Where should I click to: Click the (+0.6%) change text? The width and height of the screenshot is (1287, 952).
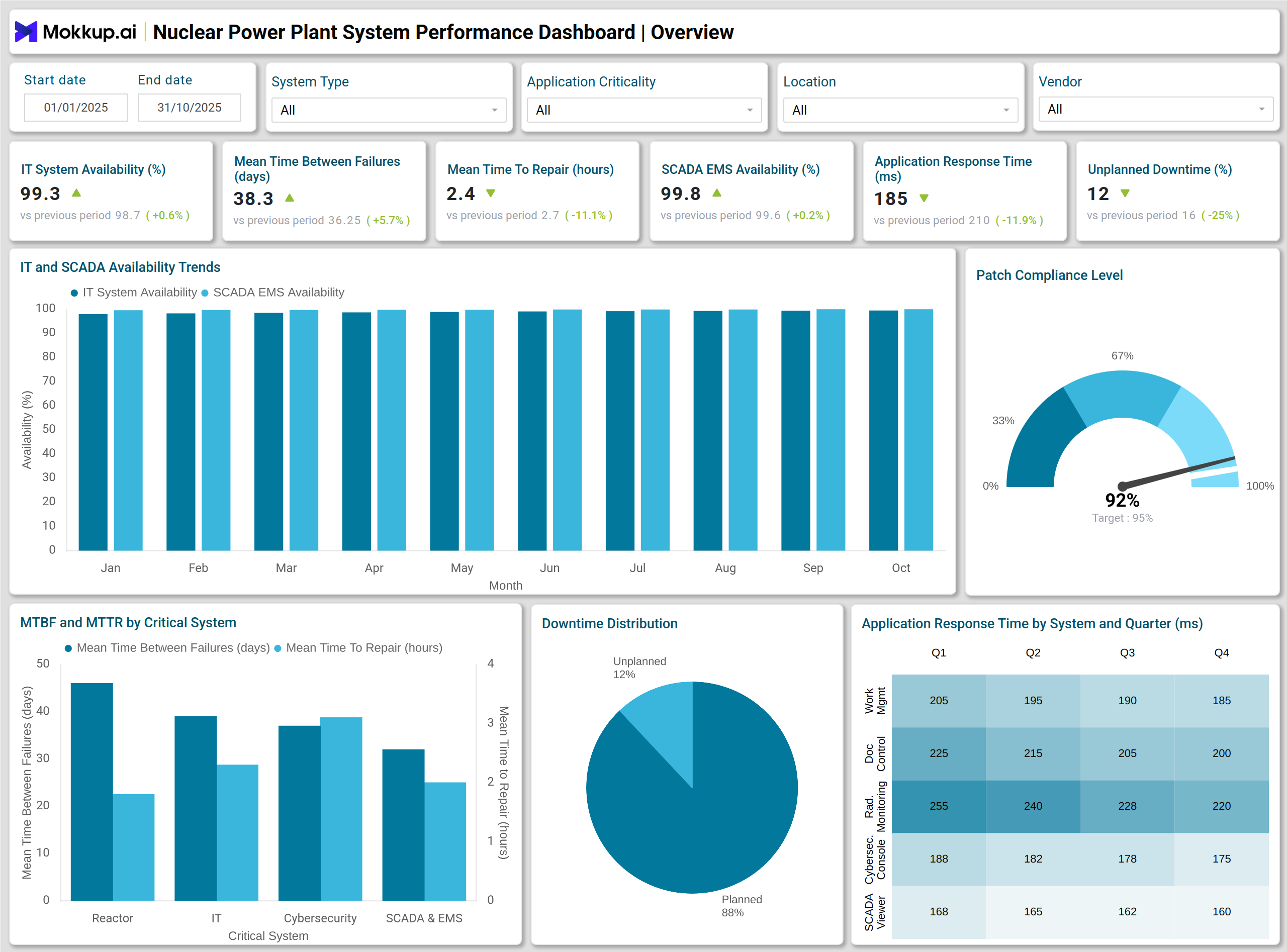pos(168,216)
